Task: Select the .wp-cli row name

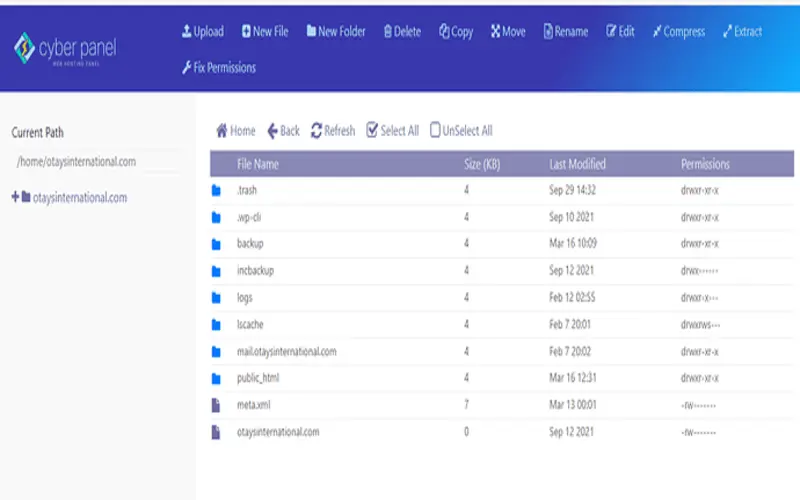Action: (249, 217)
